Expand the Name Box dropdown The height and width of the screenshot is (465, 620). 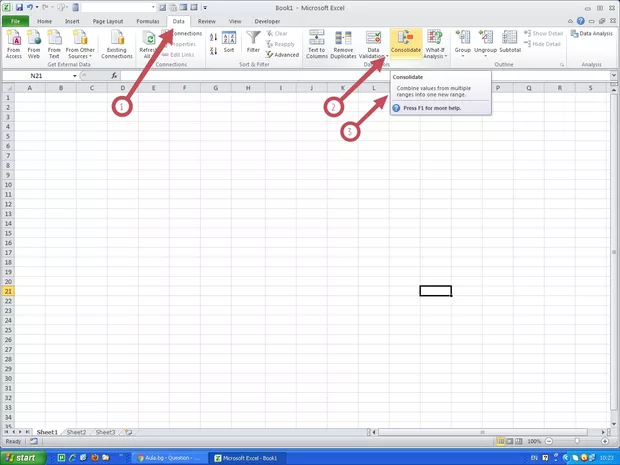[x=74, y=76]
